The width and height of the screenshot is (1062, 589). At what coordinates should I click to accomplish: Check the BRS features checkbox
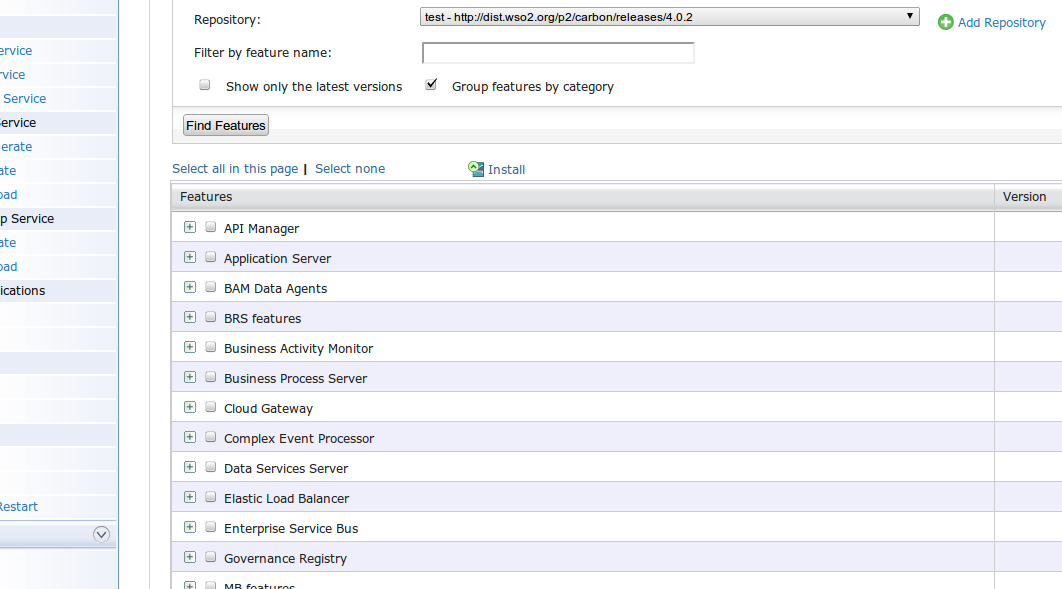click(211, 317)
